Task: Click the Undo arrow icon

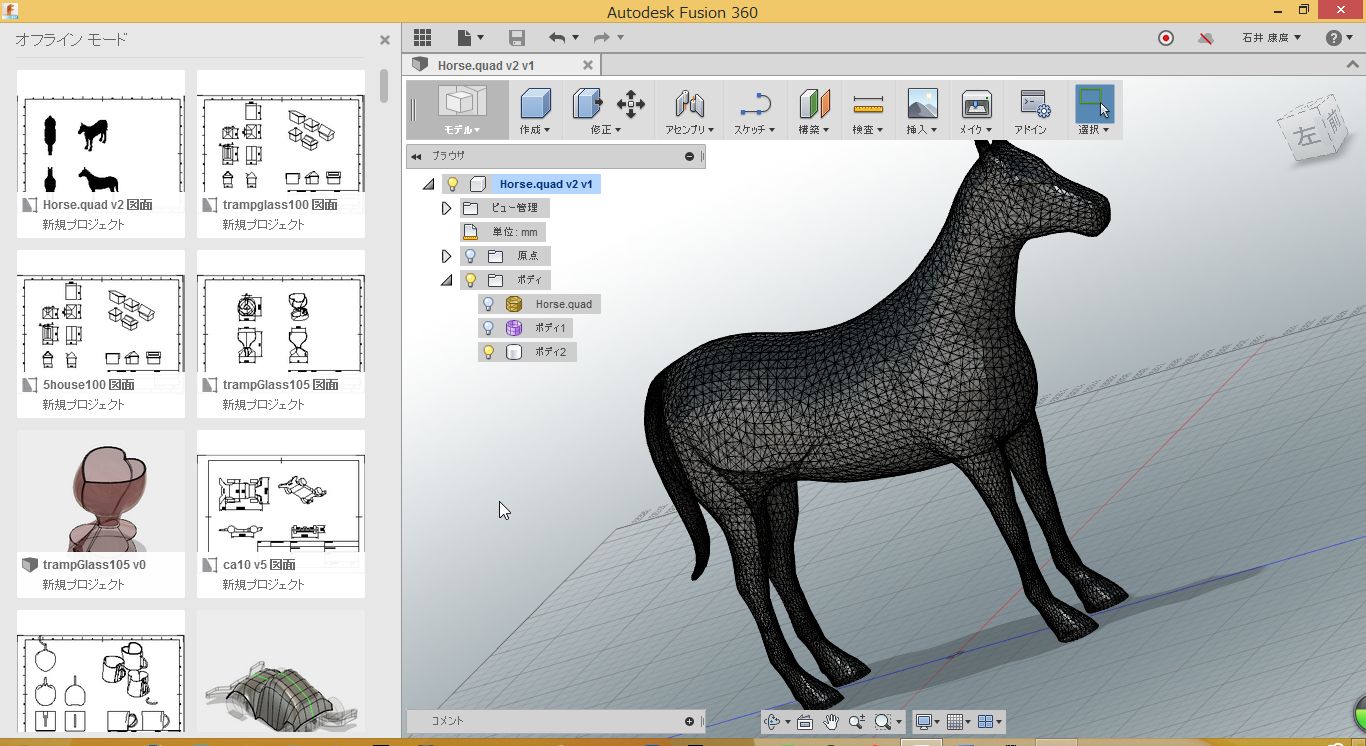Action: tap(557, 38)
